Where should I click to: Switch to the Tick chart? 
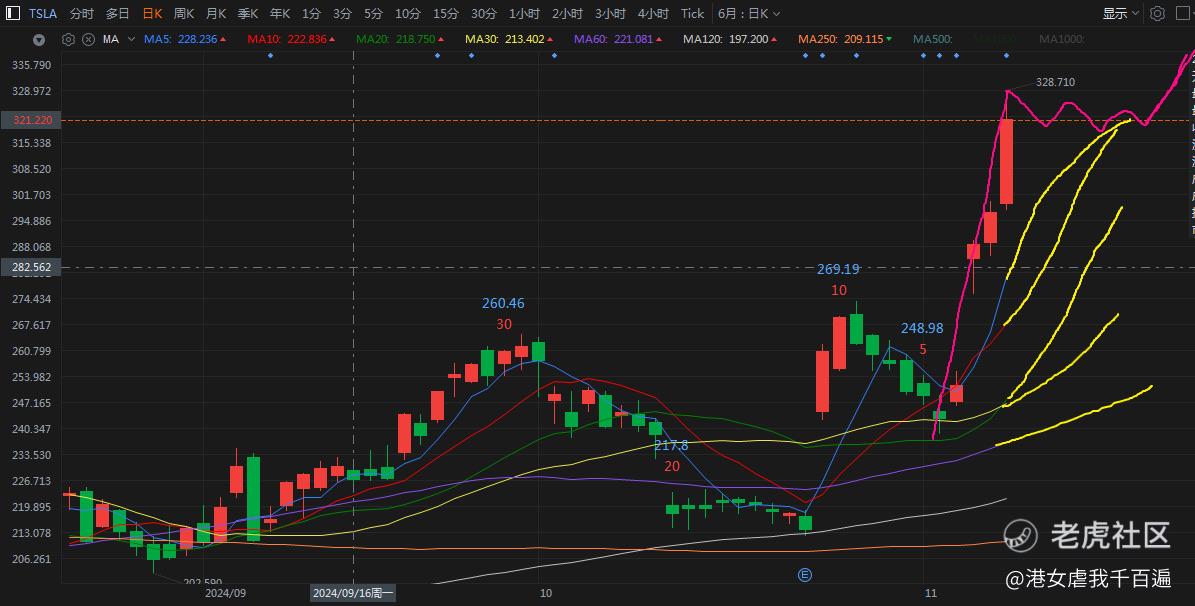(692, 14)
